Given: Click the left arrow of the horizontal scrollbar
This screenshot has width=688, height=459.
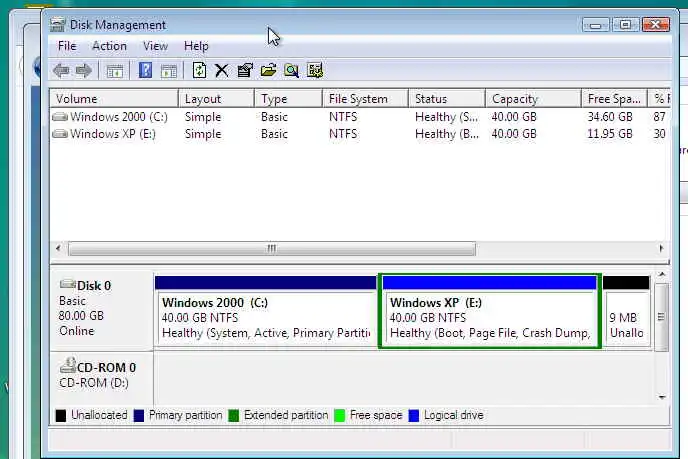Looking at the screenshot, I should [58, 248].
